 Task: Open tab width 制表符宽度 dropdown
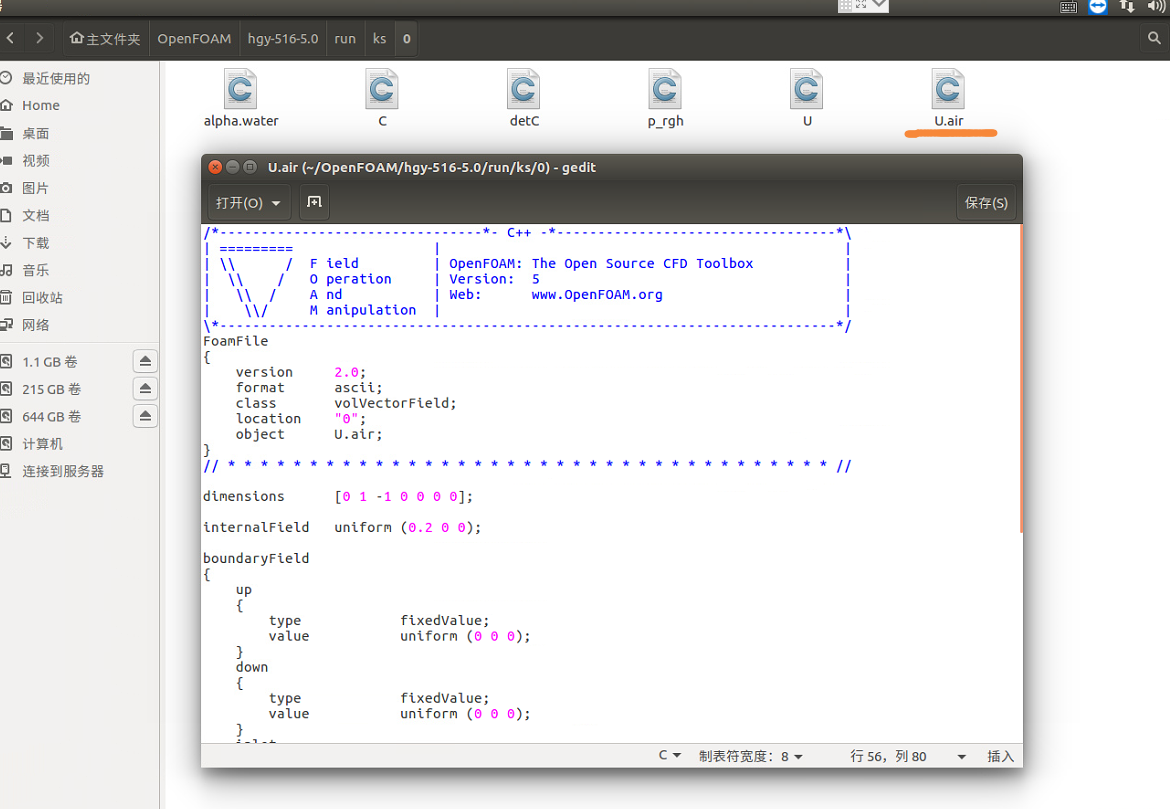pyautogui.click(x=751, y=756)
